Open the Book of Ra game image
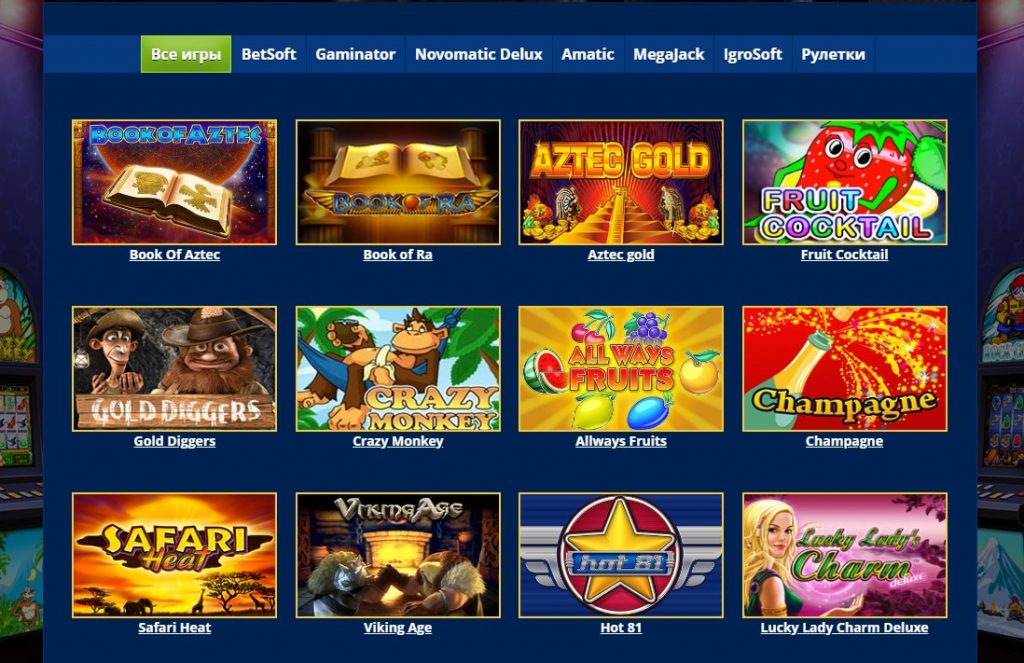Image resolution: width=1024 pixels, height=663 pixels. (398, 182)
